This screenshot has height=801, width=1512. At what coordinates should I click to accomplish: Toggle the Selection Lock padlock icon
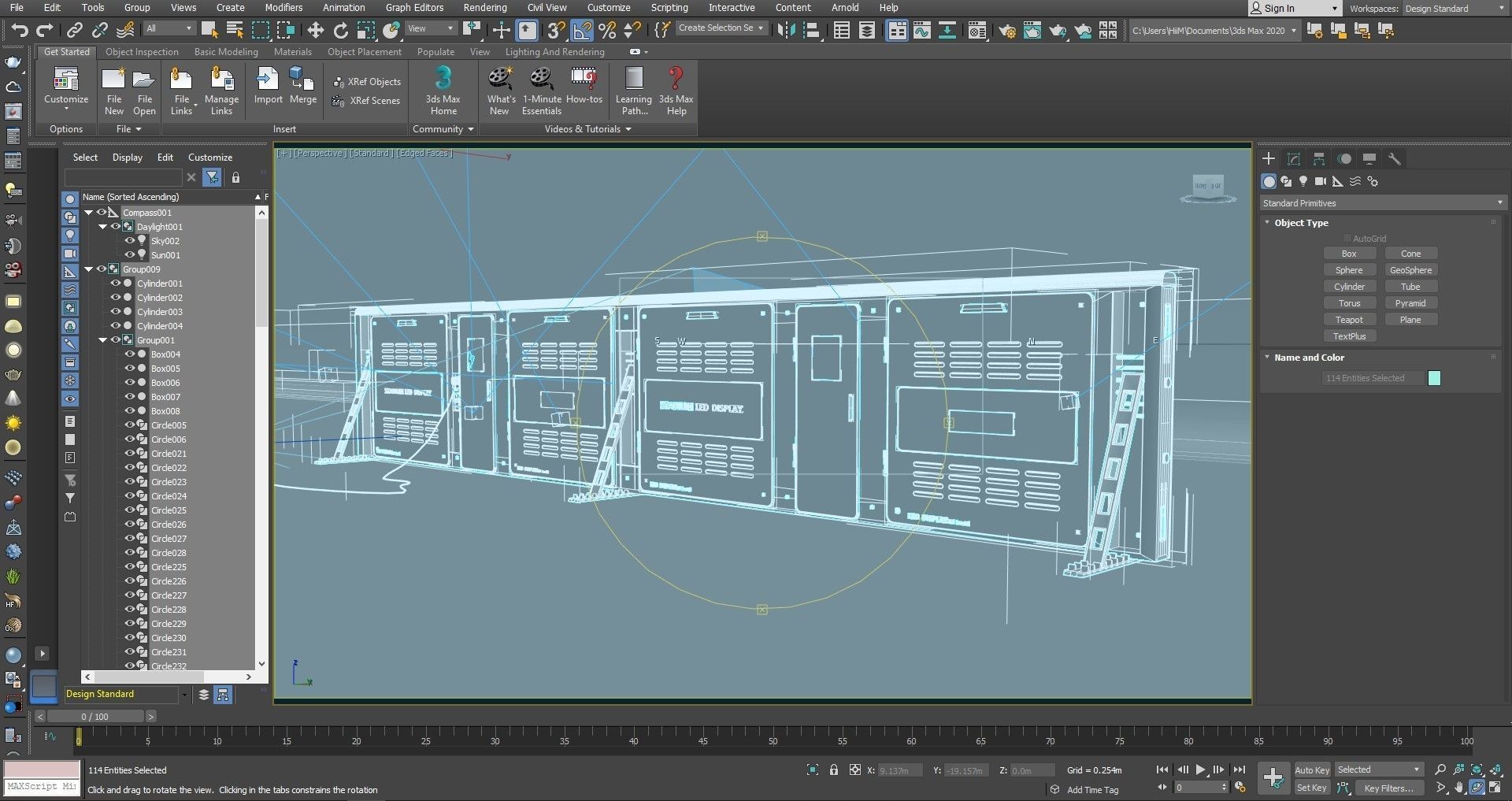coord(834,769)
